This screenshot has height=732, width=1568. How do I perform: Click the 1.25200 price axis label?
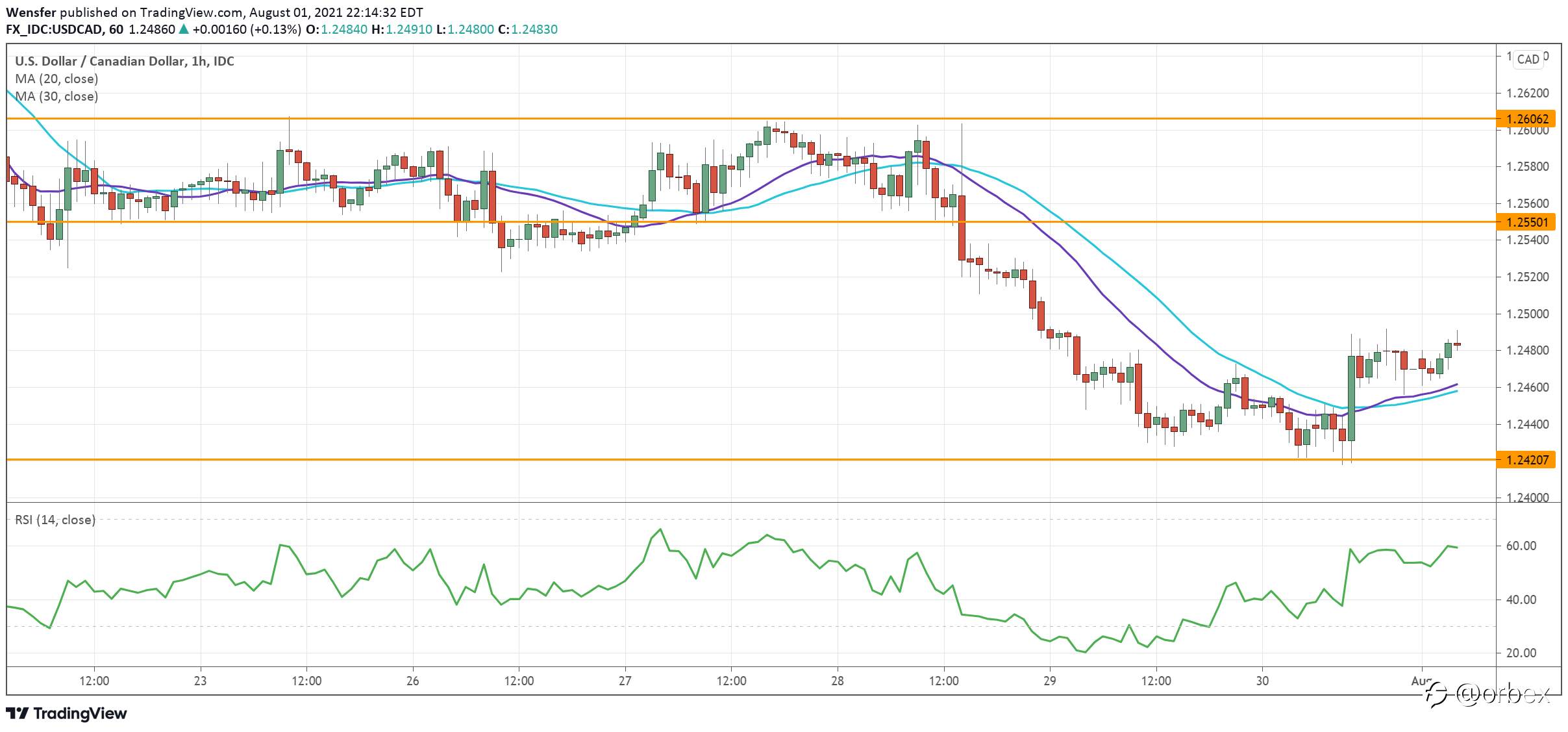[1527, 277]
